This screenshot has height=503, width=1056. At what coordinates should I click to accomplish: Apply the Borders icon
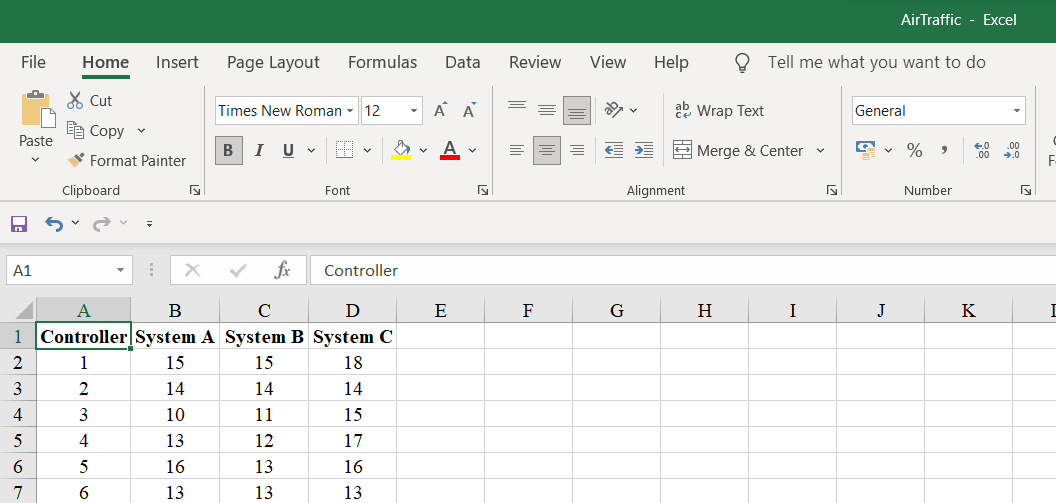tap(344, 150)
